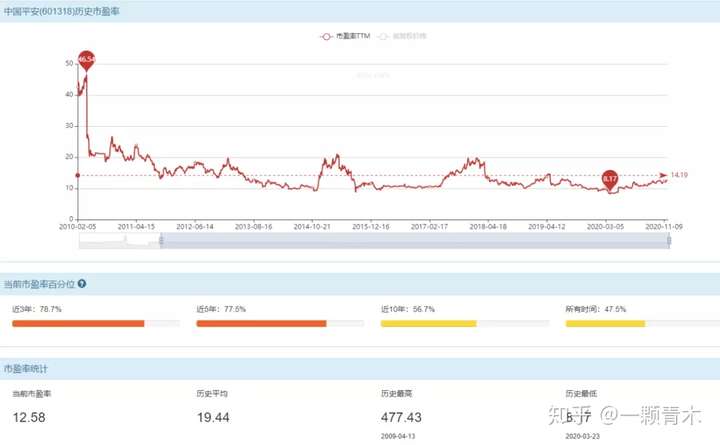This screenshot has width=720, height=445.
Task: Click the 市盈率统计 section header
Action: coord(26,369)
